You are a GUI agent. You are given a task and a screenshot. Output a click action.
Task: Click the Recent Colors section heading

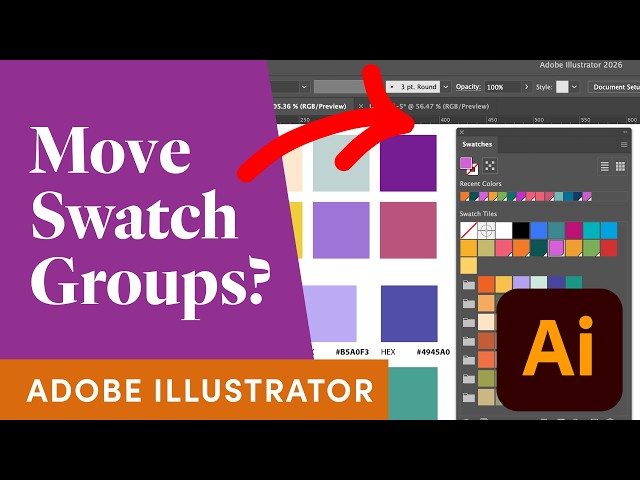pyautogui.click(x=480, y=184)
